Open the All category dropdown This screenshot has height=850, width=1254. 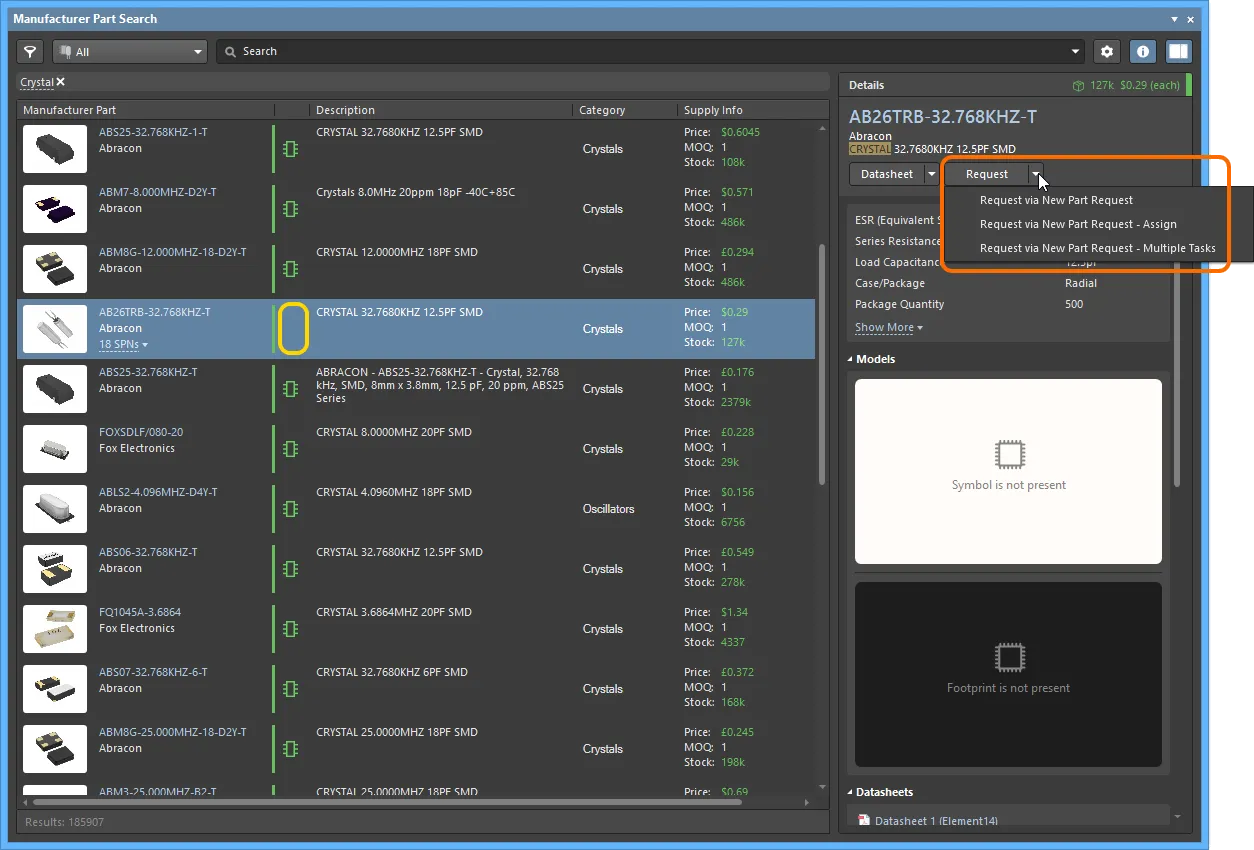pos(130,51)
